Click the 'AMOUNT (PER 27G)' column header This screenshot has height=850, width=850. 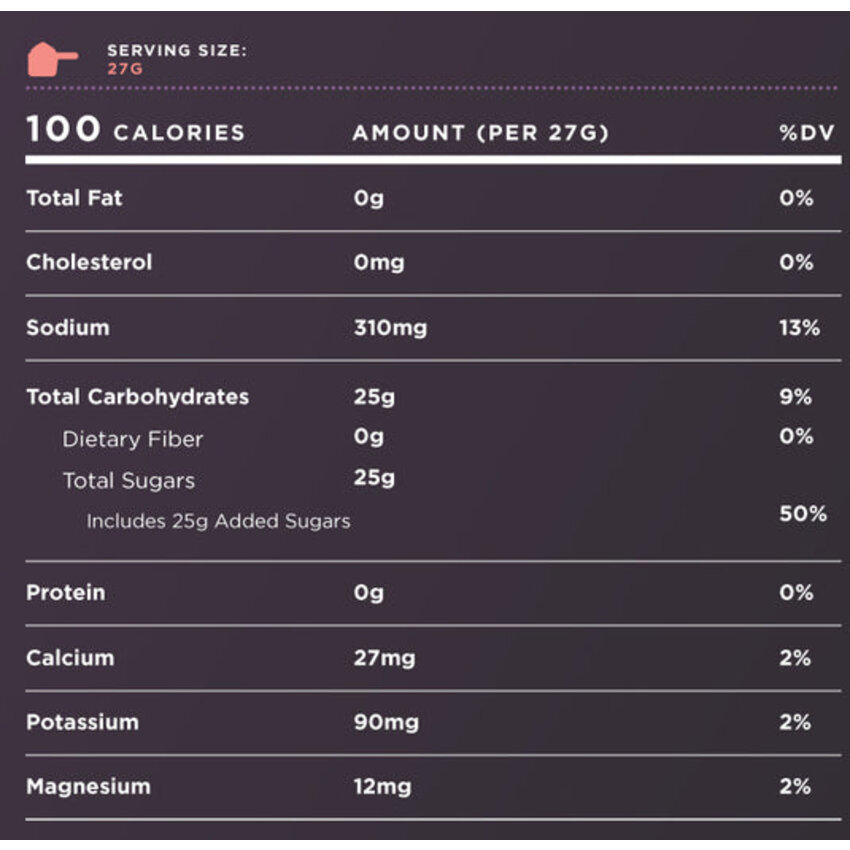pos(480,133)
